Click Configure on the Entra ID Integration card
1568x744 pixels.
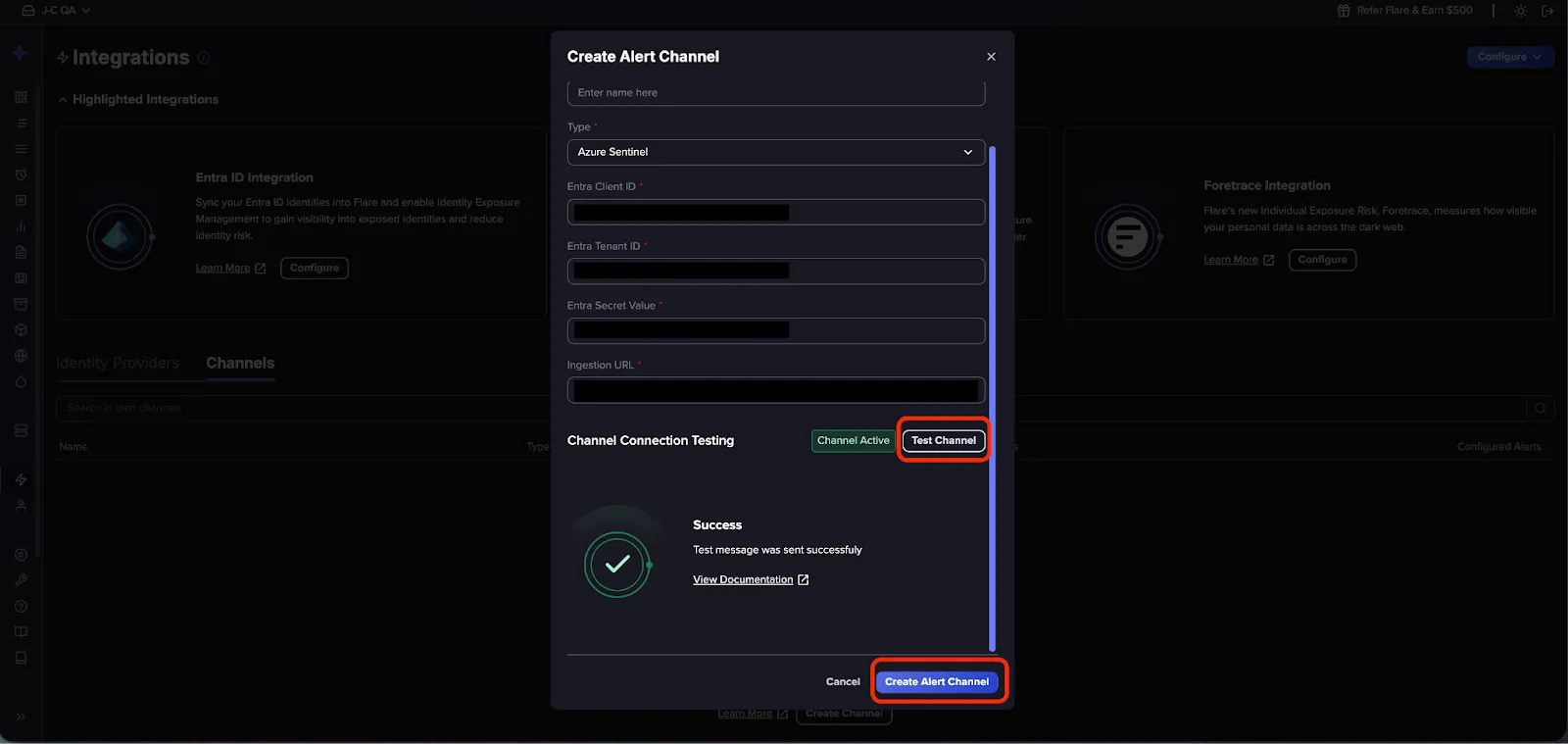(315, 269)
